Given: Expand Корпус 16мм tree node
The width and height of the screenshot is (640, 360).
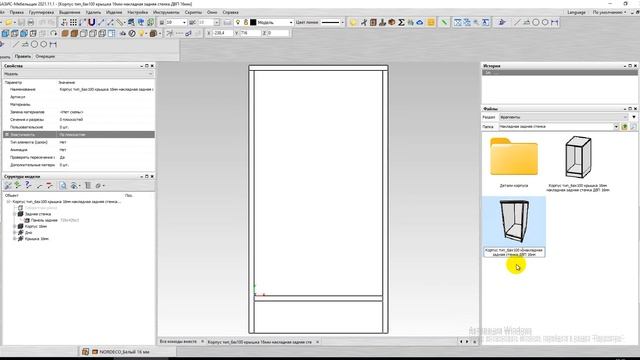Looking at the screenshot, I should point(15,226).
